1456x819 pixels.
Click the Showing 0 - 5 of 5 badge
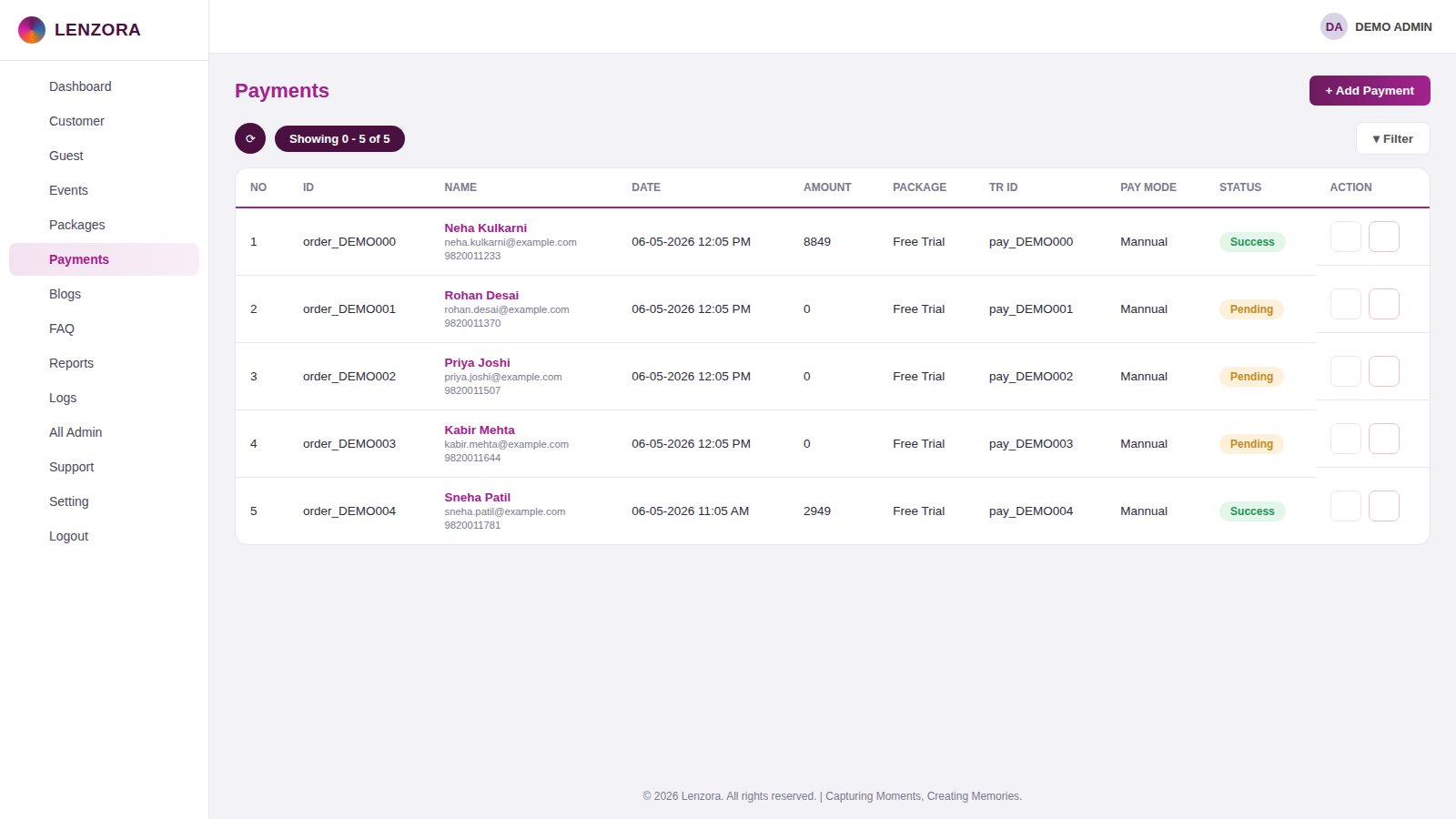pyautogui.click(x=339, y=138)
